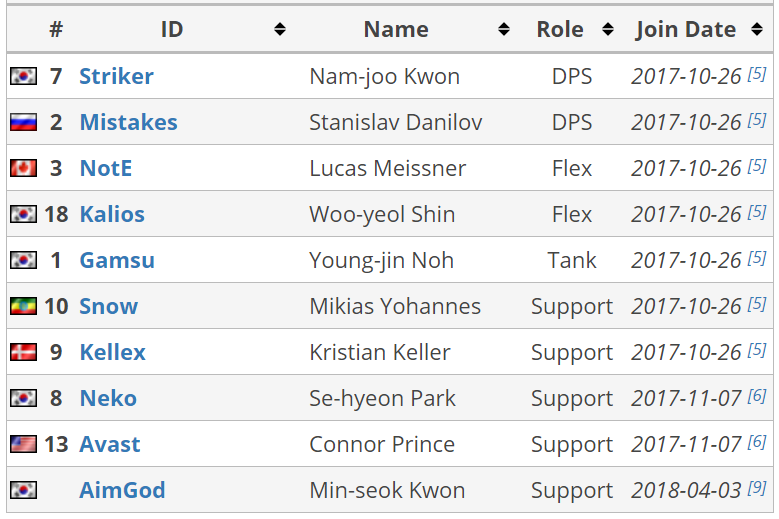Open Mistakes player page

pos(129,122)
